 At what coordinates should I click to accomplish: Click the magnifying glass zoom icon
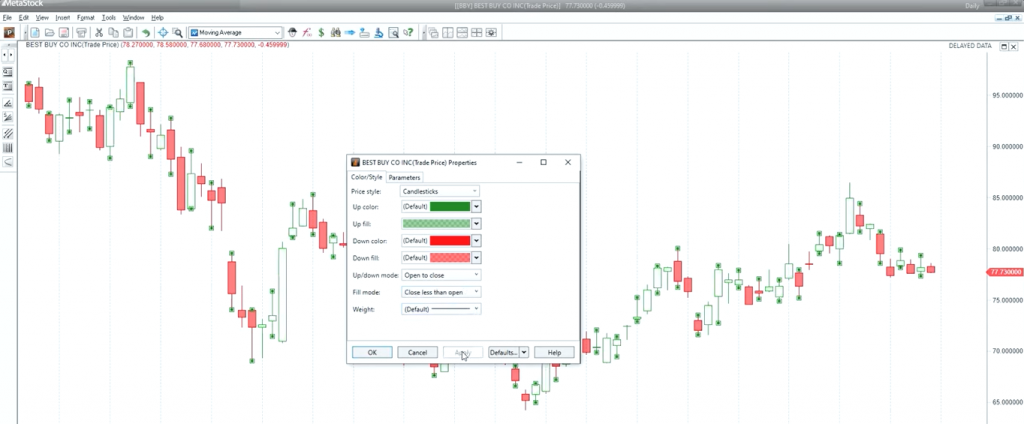coord(177,32)
